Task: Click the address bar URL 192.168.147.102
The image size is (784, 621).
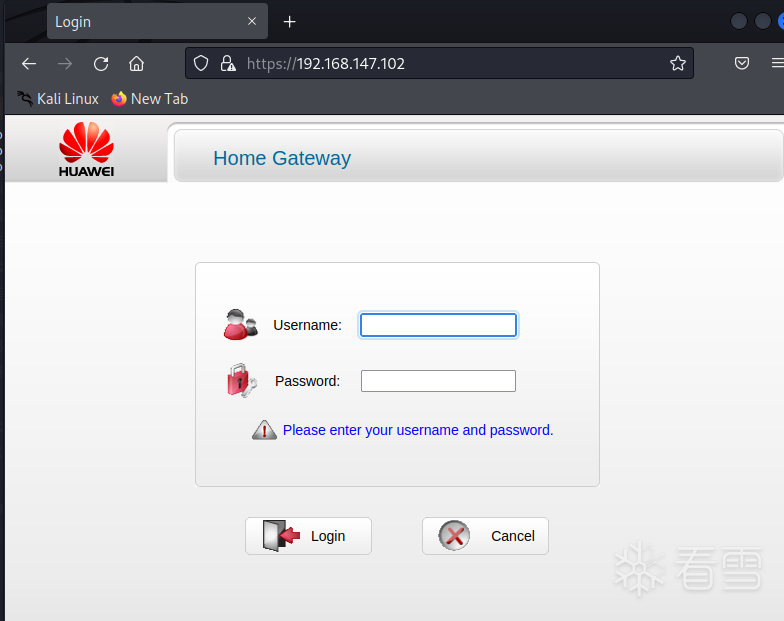Action: click(x=326, y=64)
